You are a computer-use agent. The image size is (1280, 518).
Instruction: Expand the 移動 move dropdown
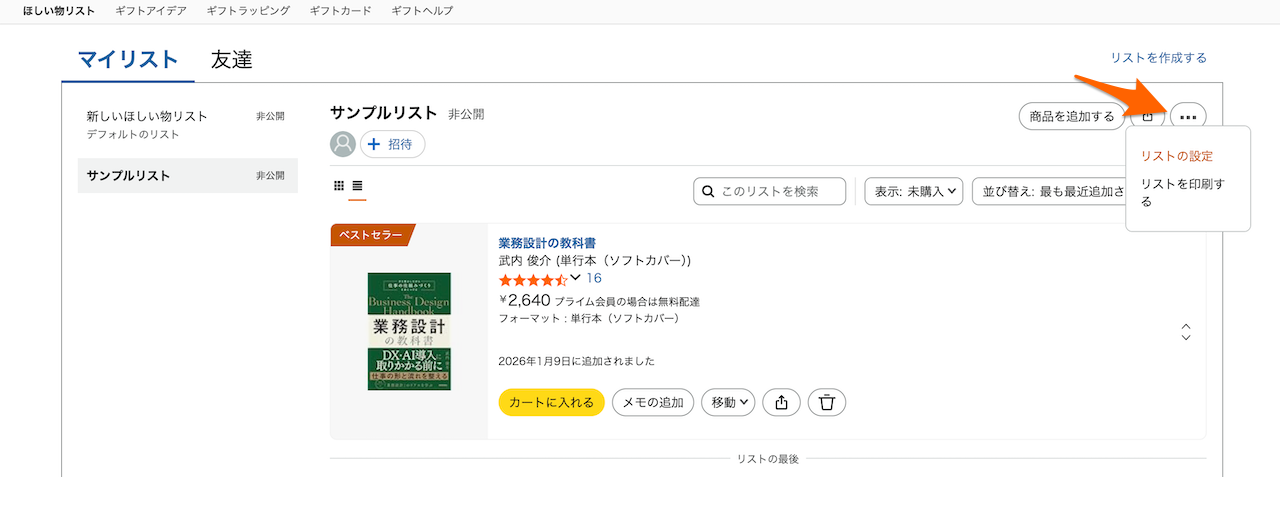click(729, 402)
